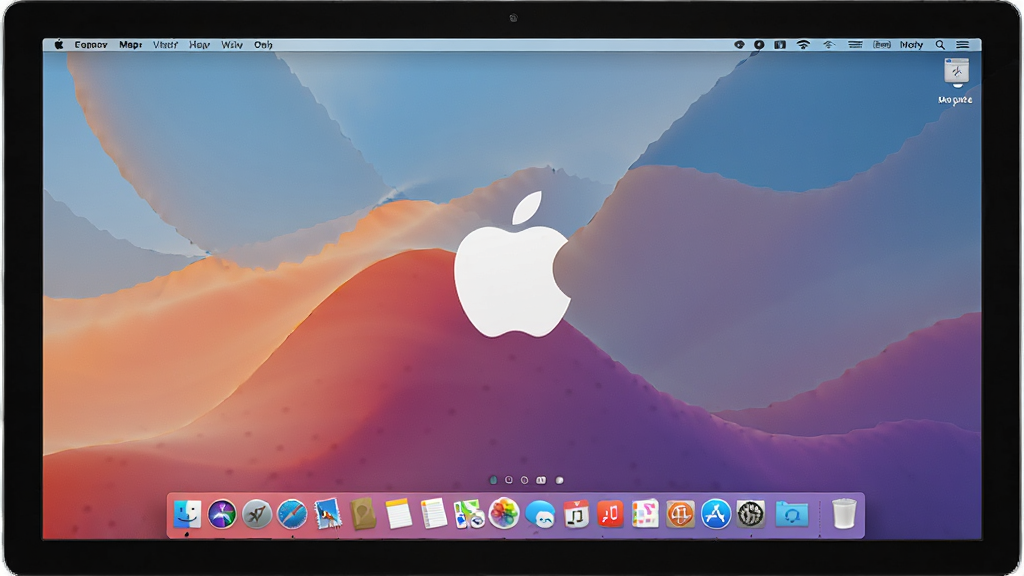The image size is (1024, 576).
Task: Open the blue Messages bubble icon
Action: (540, 515)
